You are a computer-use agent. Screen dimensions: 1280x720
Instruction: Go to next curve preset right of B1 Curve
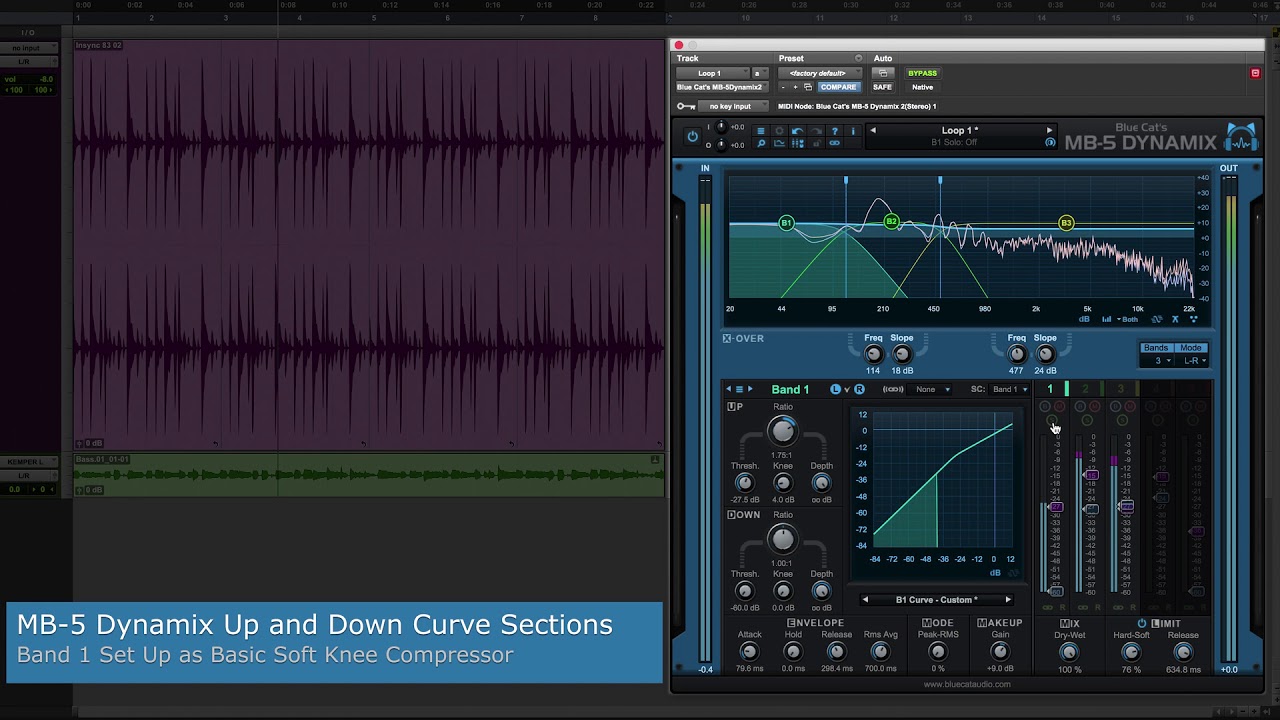[1008, 600]
